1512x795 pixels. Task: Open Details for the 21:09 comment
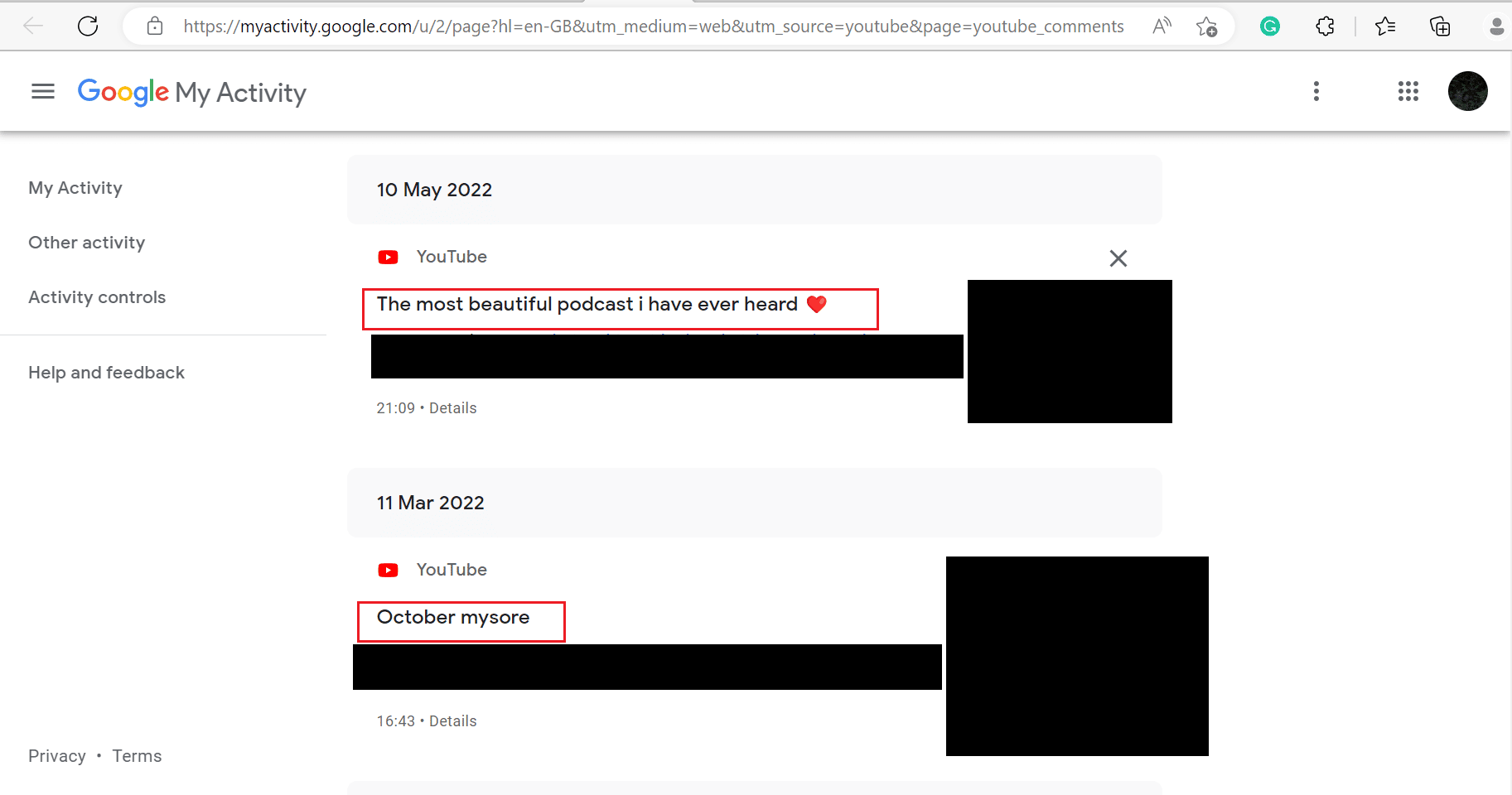coord(453,408)
